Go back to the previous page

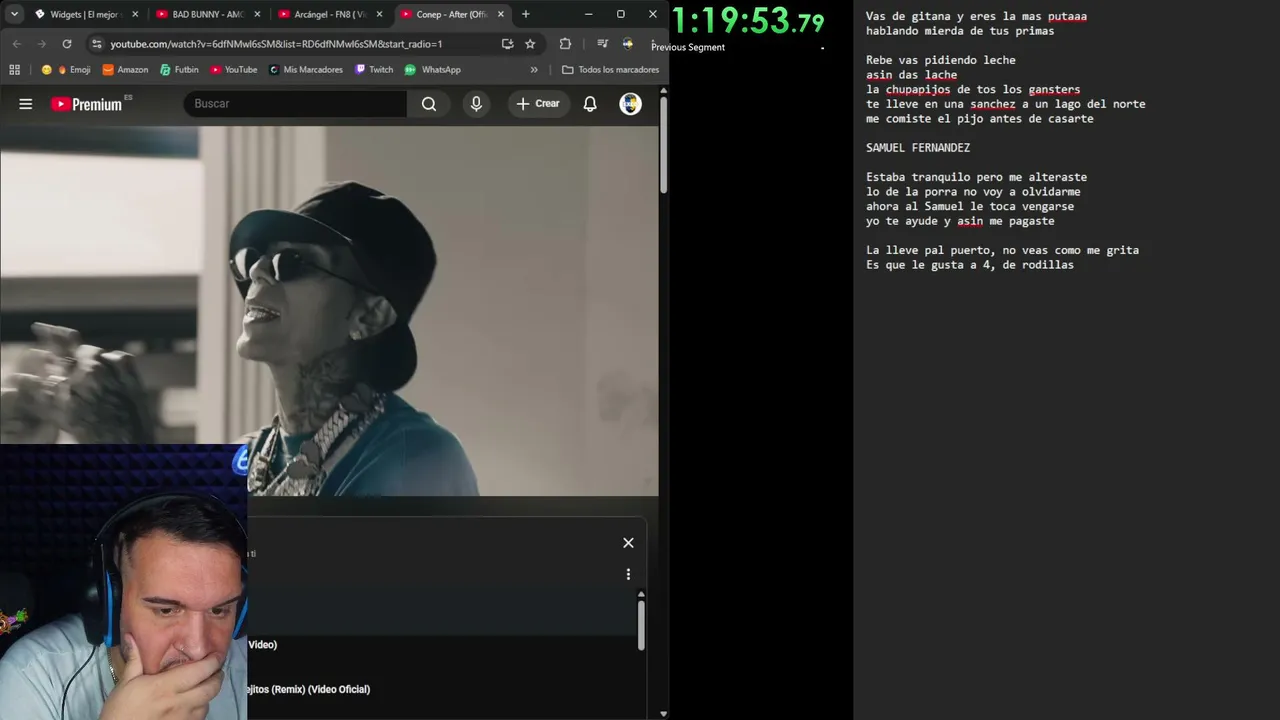pos(16,44)
